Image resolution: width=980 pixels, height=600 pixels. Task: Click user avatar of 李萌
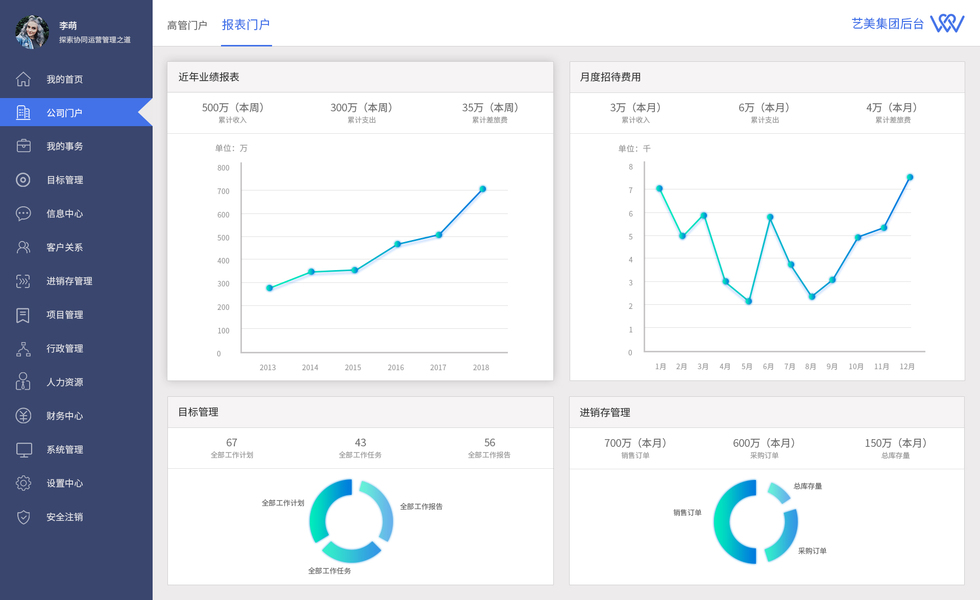[32, 32]
